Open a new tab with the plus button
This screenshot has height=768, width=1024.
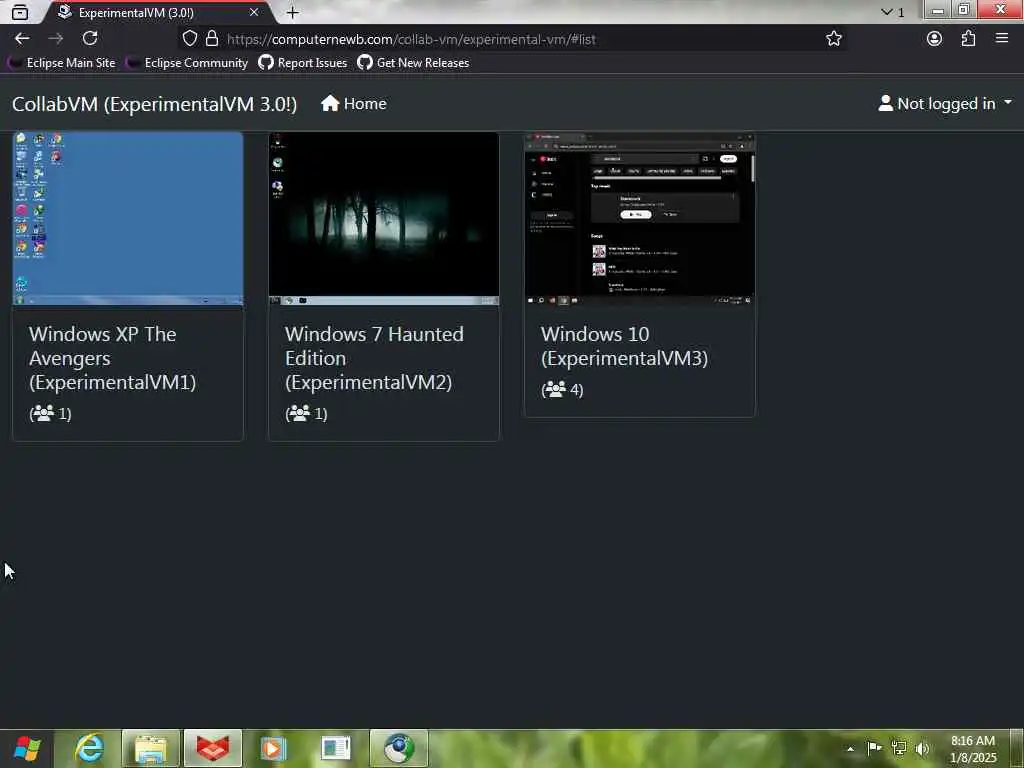293,12
